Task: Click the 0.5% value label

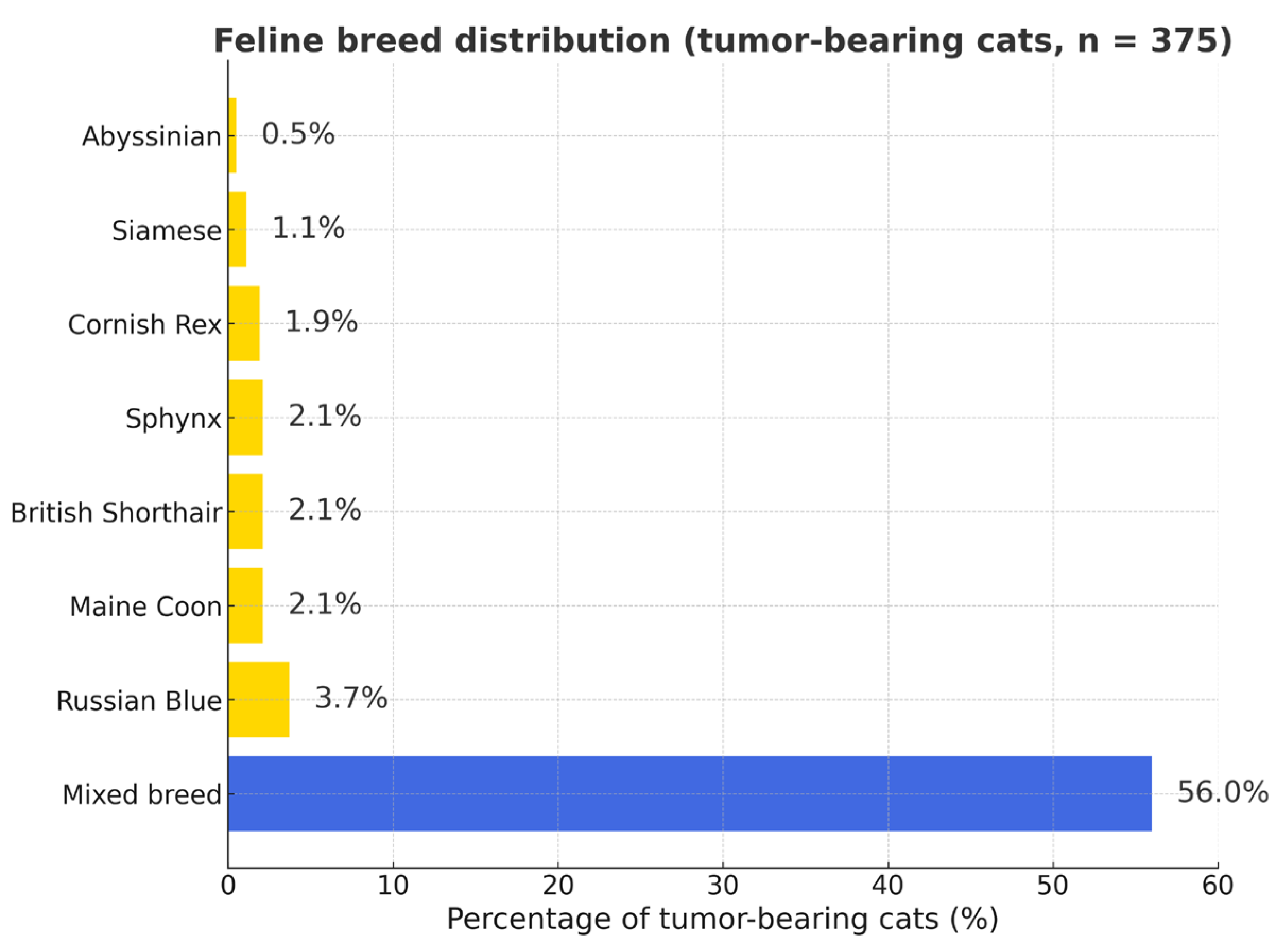Action: pyautogui.click(x=298, y=134)
